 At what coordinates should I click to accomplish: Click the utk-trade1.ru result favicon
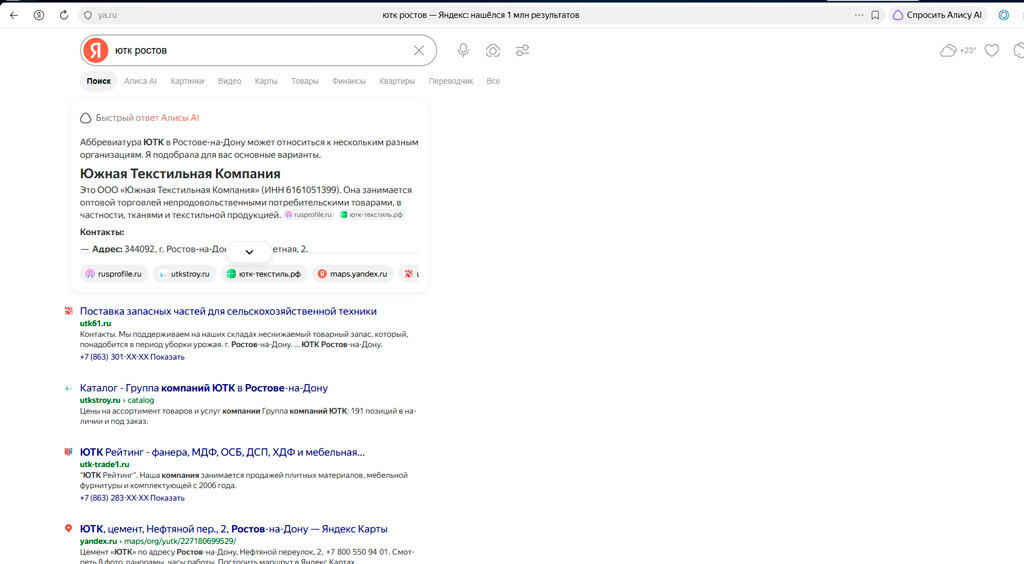click(68, 452)
